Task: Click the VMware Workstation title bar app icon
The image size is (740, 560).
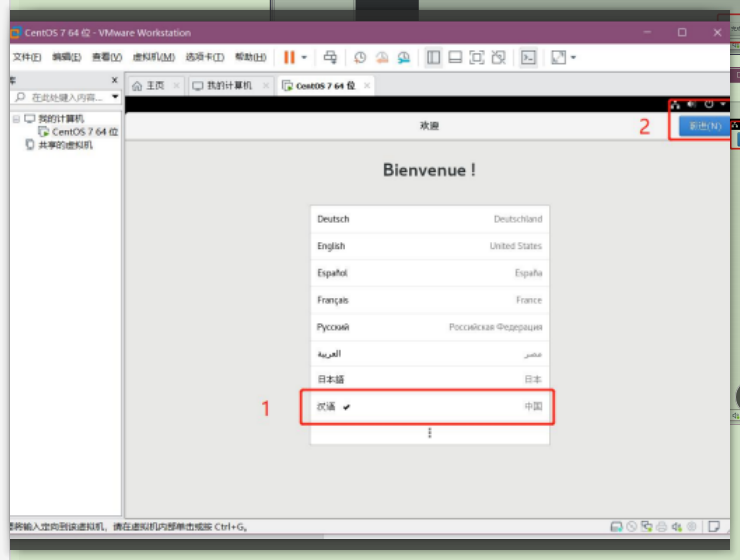Action: click(x=15, y=33)
